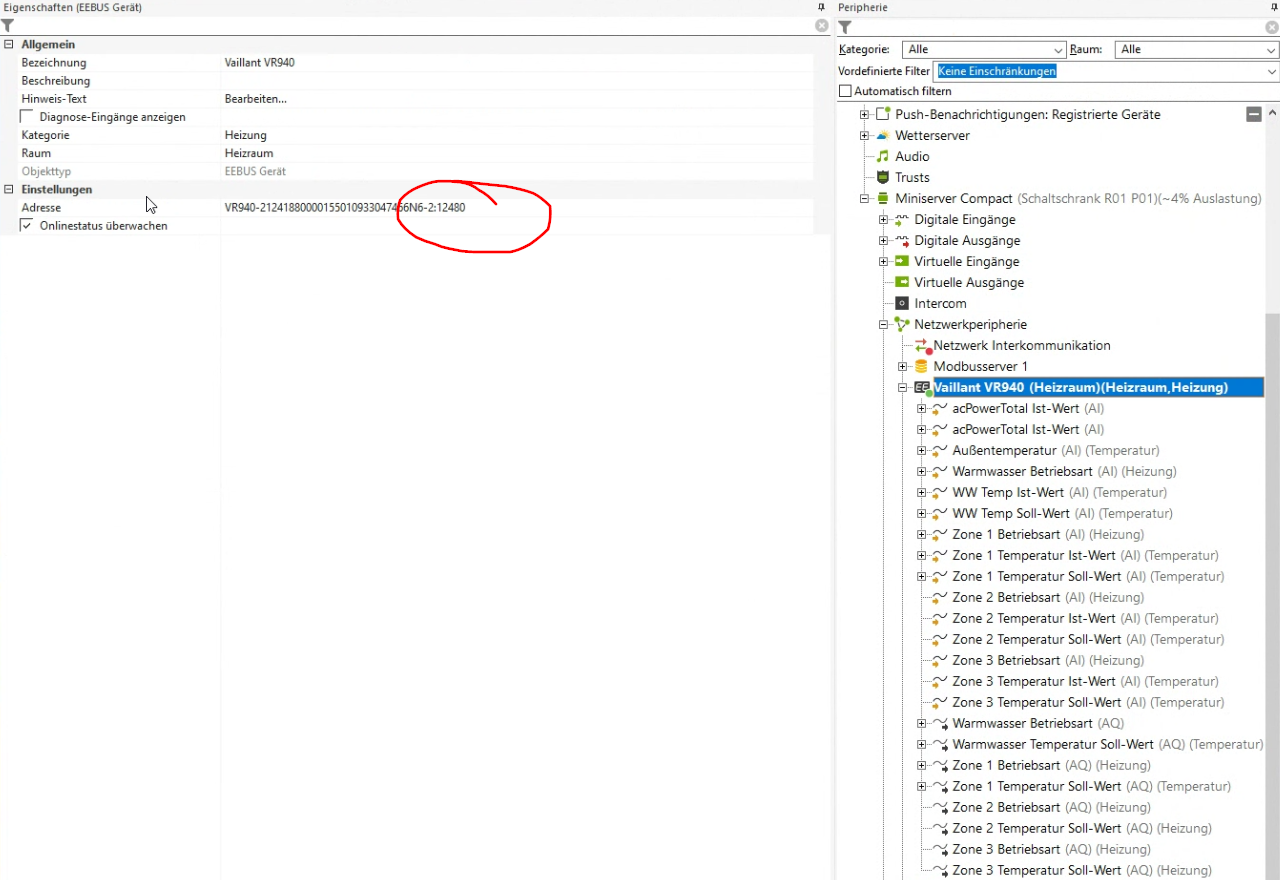Expand the Virtuelle Eingänge tree node
The image size is (1280, 880).
click(883, 262)
